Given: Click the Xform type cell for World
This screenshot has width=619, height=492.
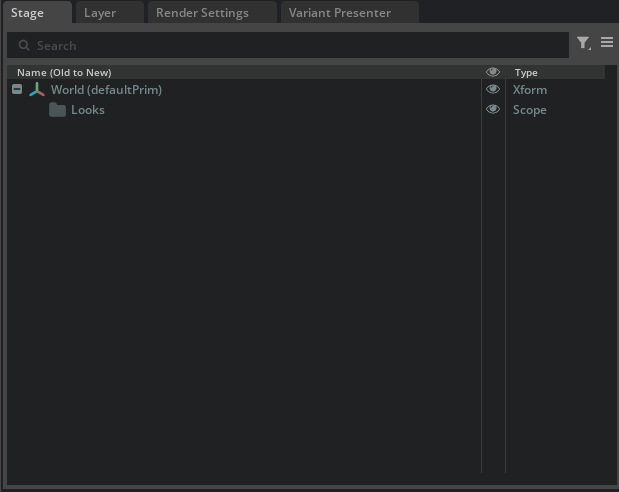Looking at the screenshot, I should [x=530, y=90].
